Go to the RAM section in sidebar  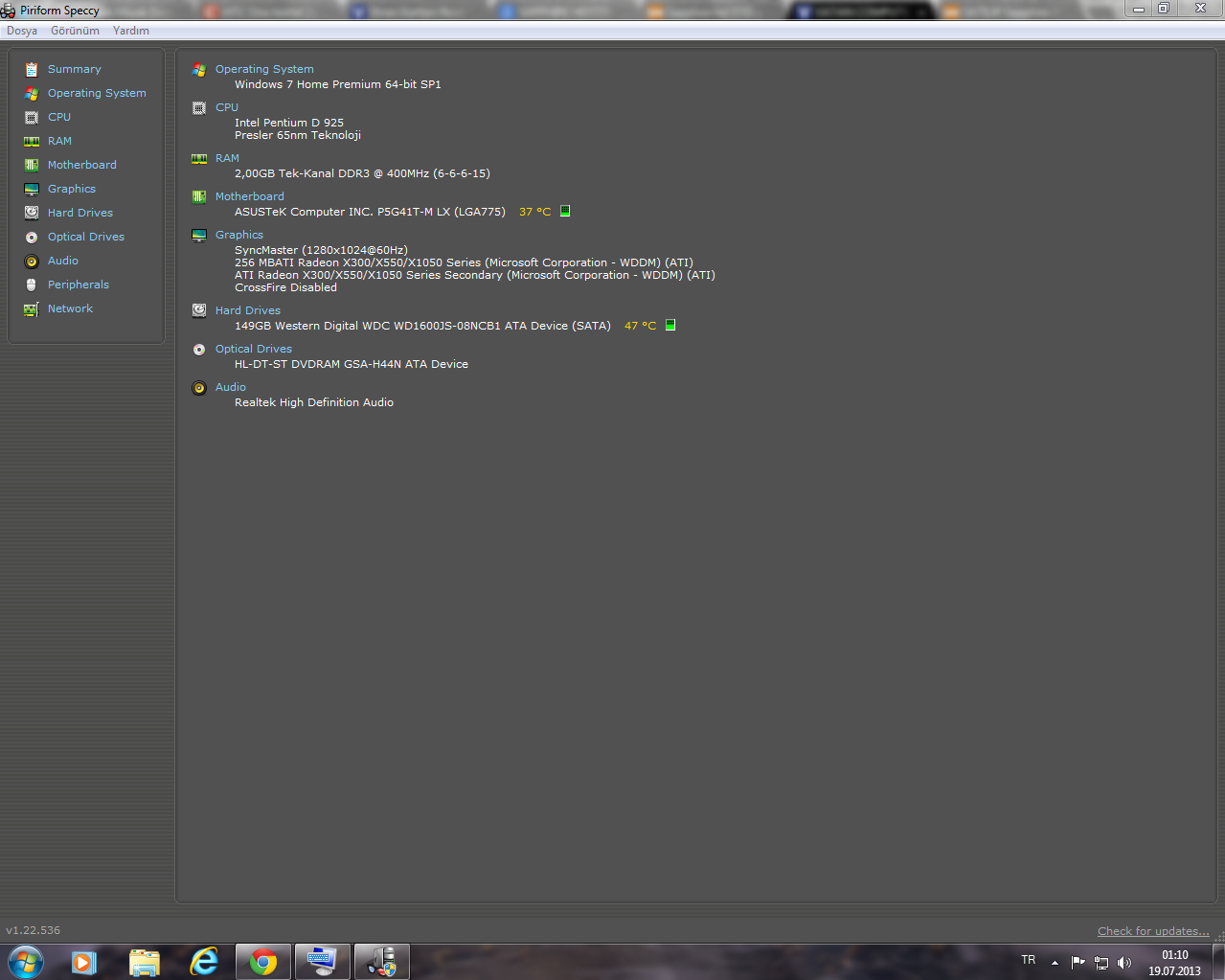[59, 141]
